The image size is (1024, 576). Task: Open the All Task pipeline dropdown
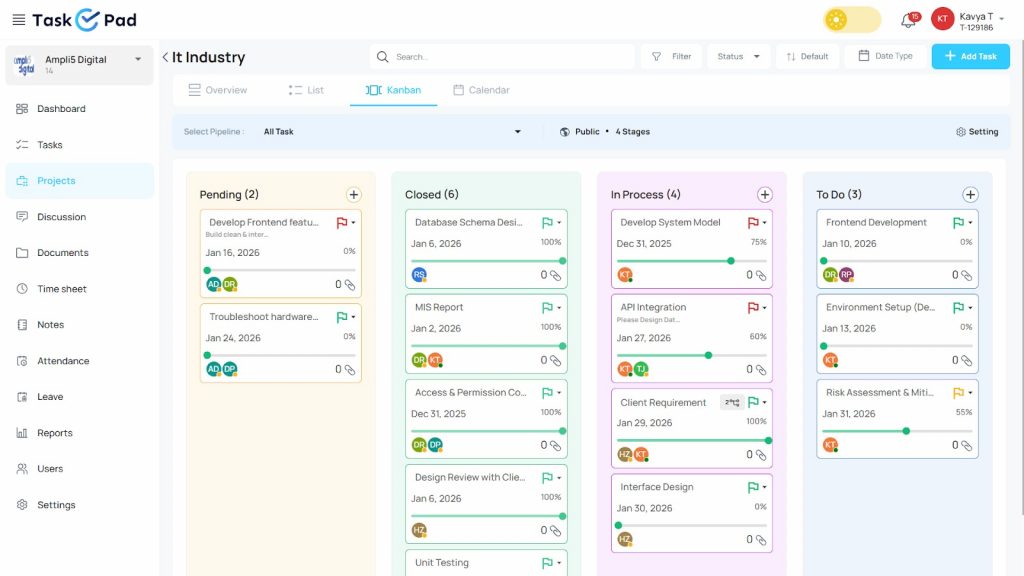pyautogui.click(x=392, y=132)
